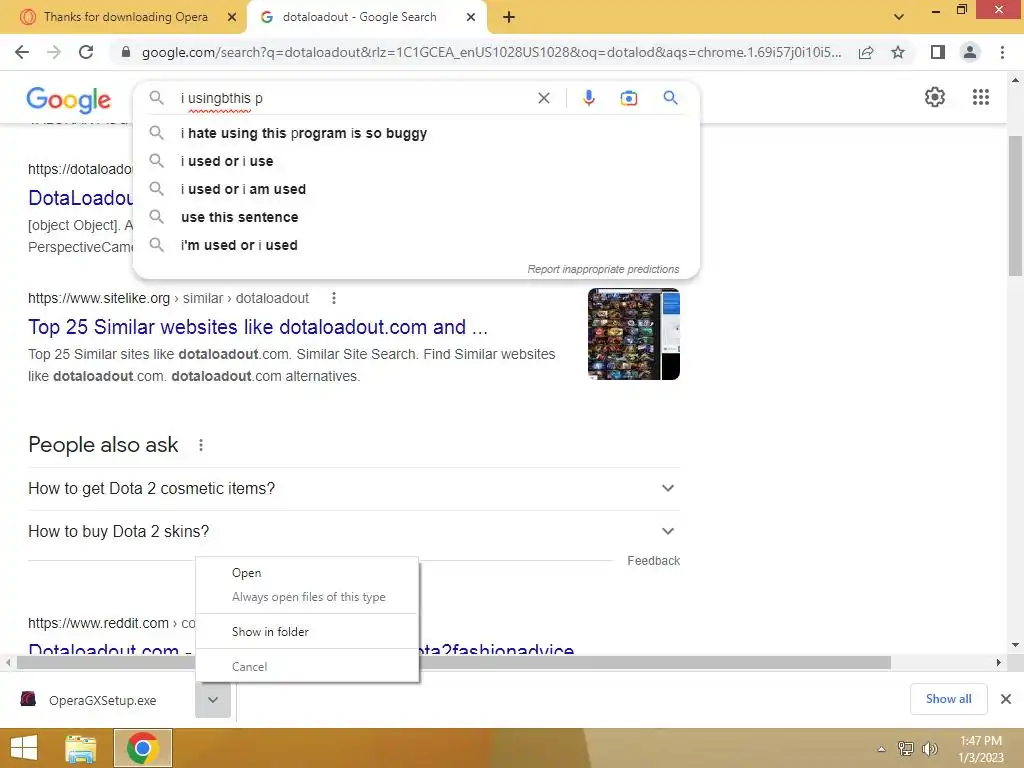This screenshot has height=768, width=1024.
Task: Show hidden system tray icons
Action: (881, 749)
